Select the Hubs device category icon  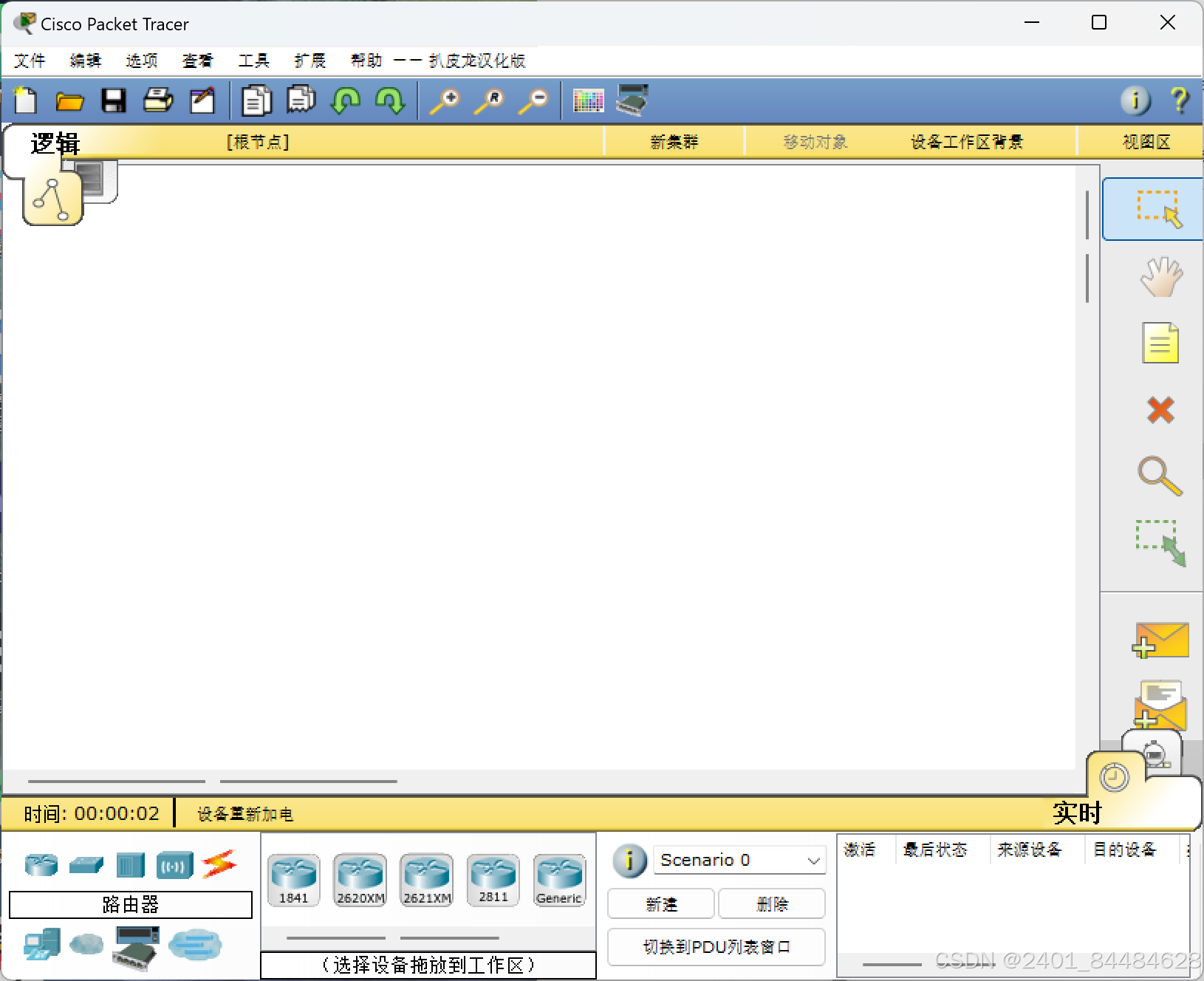[130, 865]
